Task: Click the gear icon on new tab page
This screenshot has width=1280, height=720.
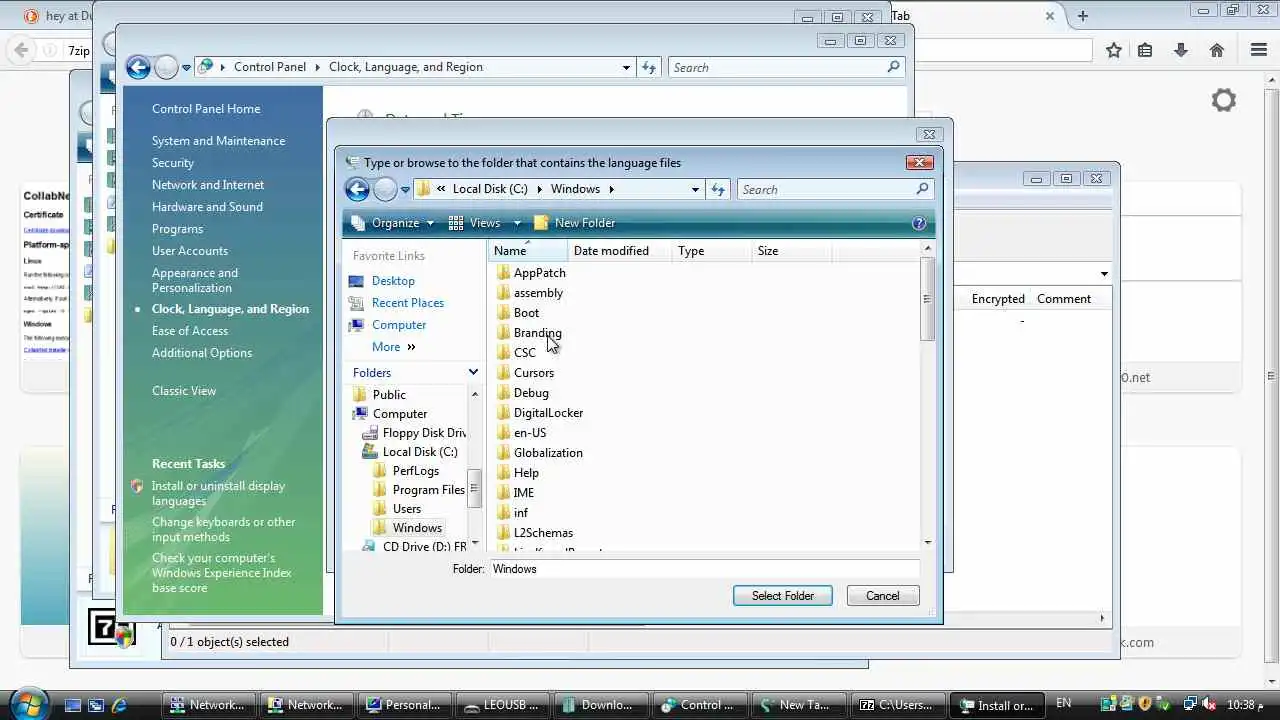Action: point(1224,100)
